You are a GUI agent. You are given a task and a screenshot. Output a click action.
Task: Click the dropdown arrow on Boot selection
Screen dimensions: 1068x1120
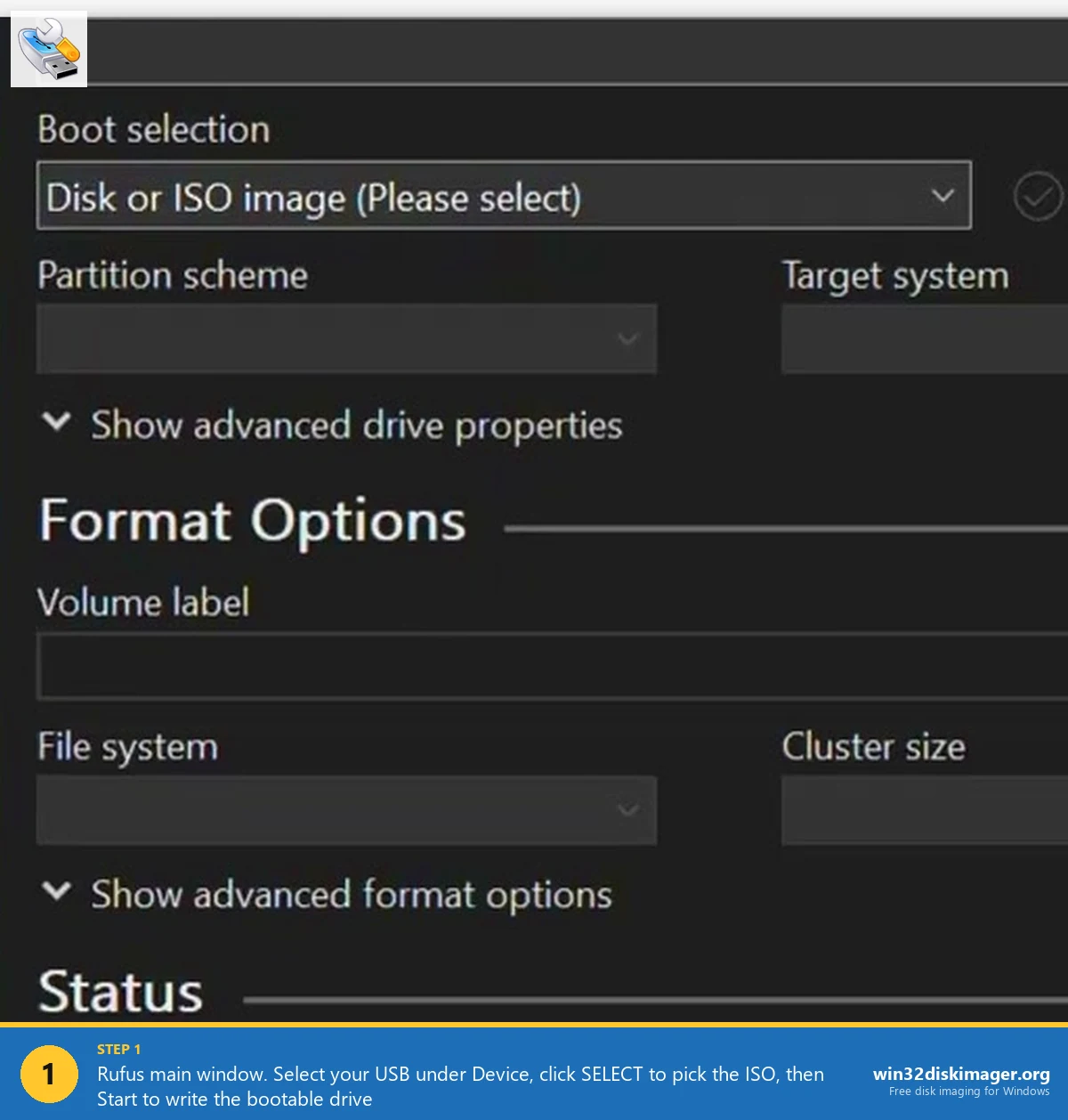[942, 196]
